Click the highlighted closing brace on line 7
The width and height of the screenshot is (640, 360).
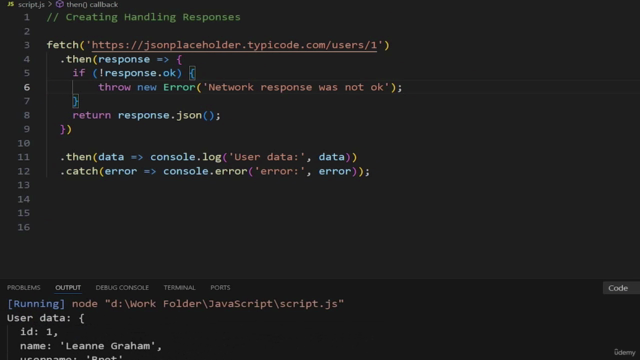(x=75, y=101)
